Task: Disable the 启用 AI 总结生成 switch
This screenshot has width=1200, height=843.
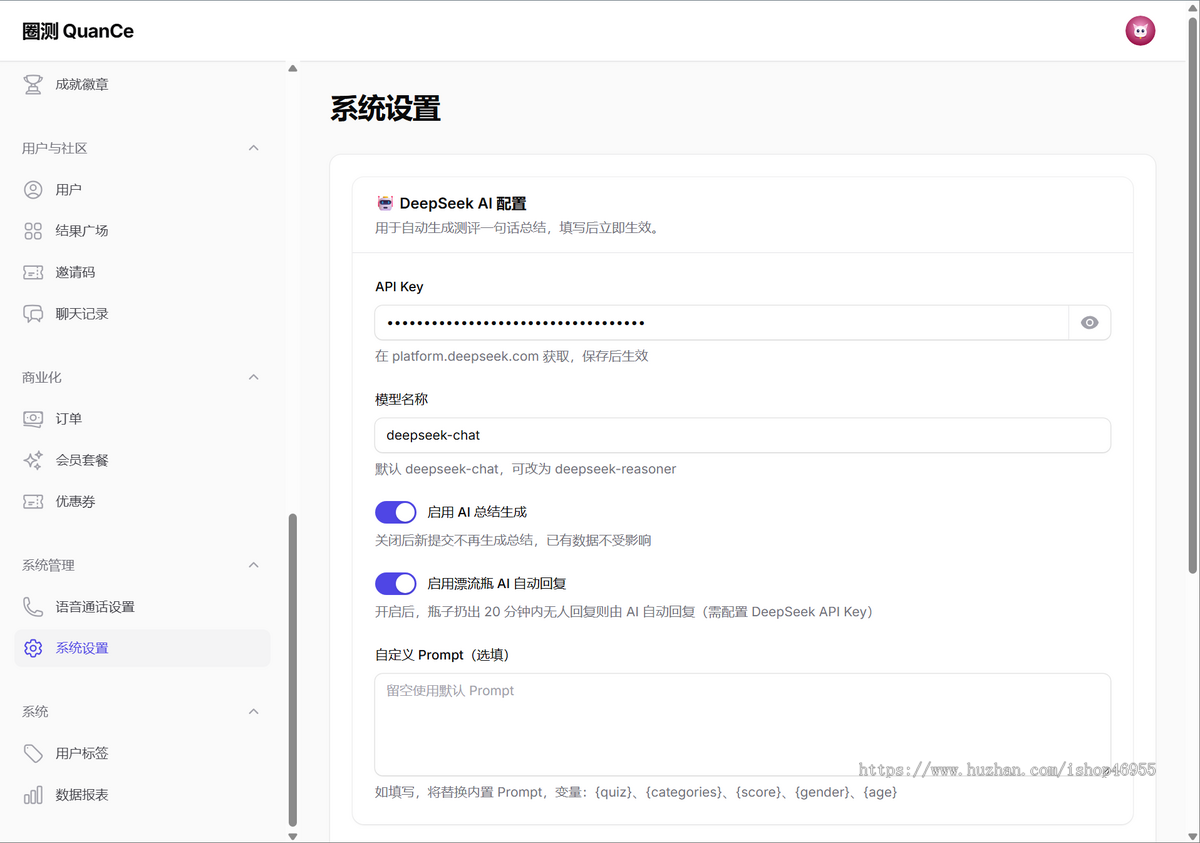Action: [396, 512]
